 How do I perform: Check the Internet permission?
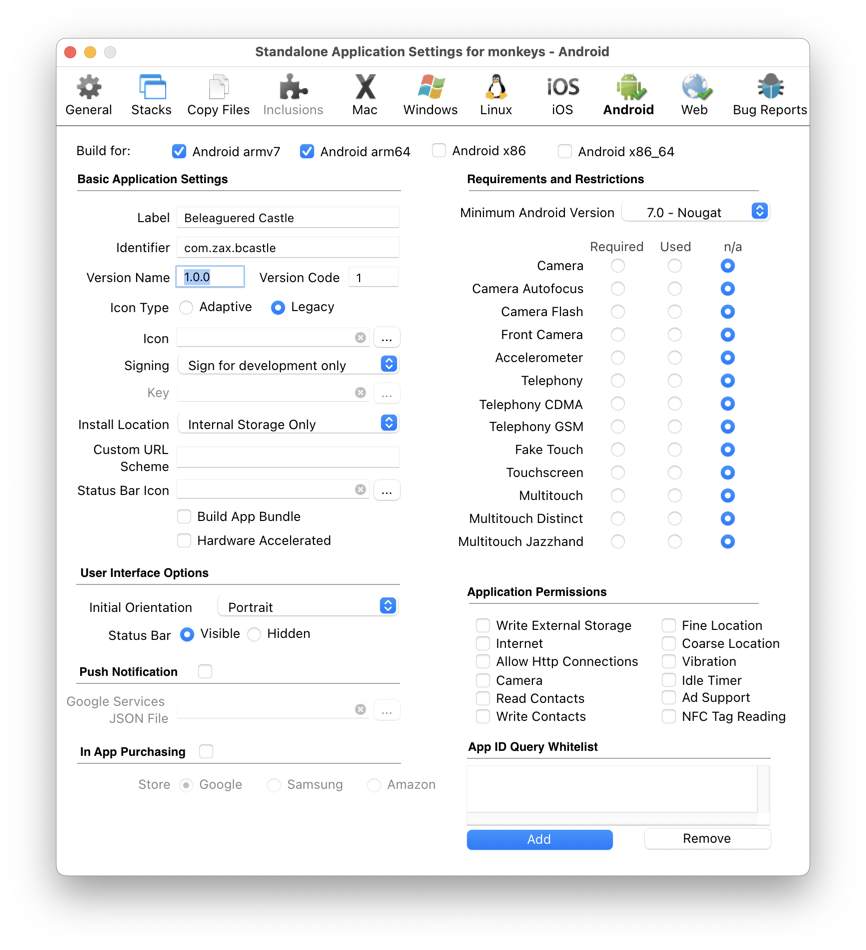(x=483, y=643)
